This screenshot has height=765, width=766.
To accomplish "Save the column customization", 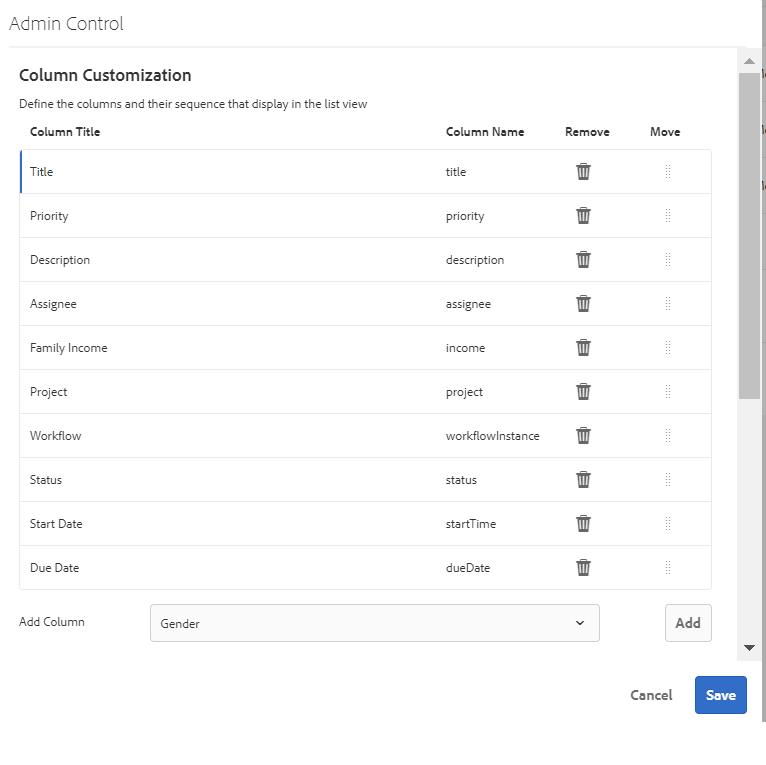I will (x=720, y=695).
